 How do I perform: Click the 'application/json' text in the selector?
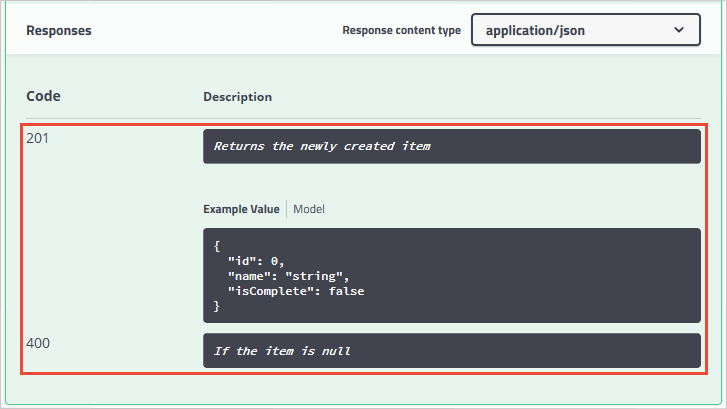click(x=535, y=31)
